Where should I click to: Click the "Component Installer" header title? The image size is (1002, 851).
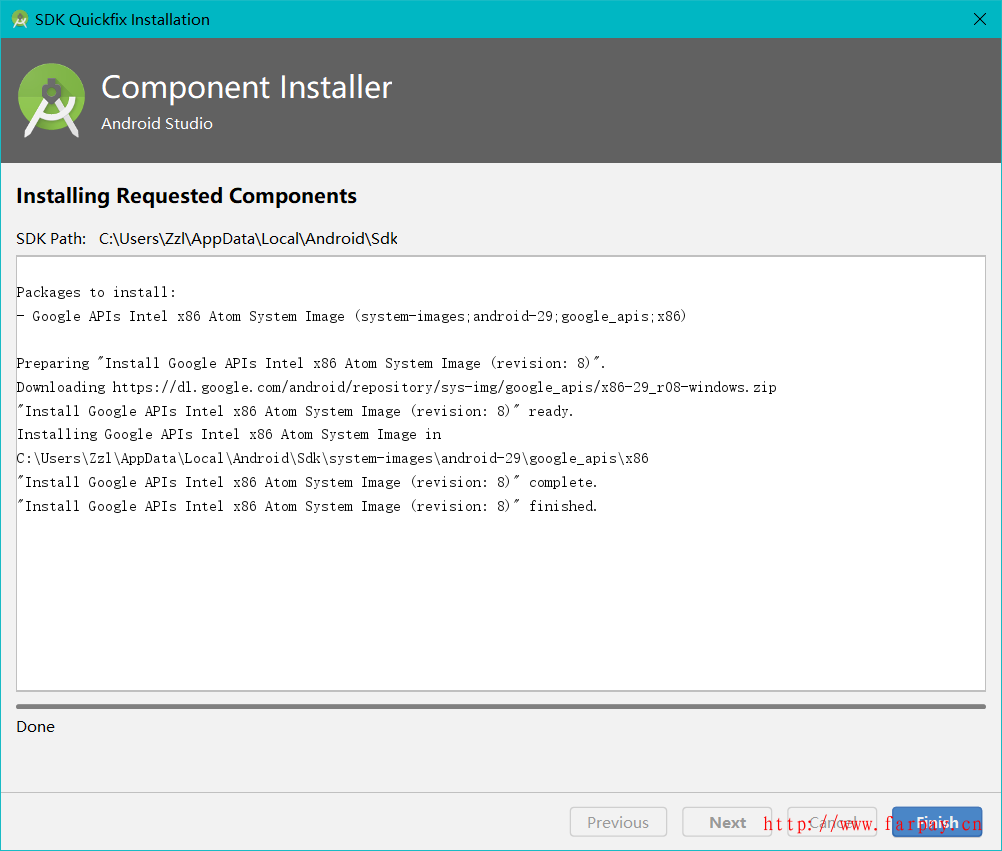(x=246, y=88)
